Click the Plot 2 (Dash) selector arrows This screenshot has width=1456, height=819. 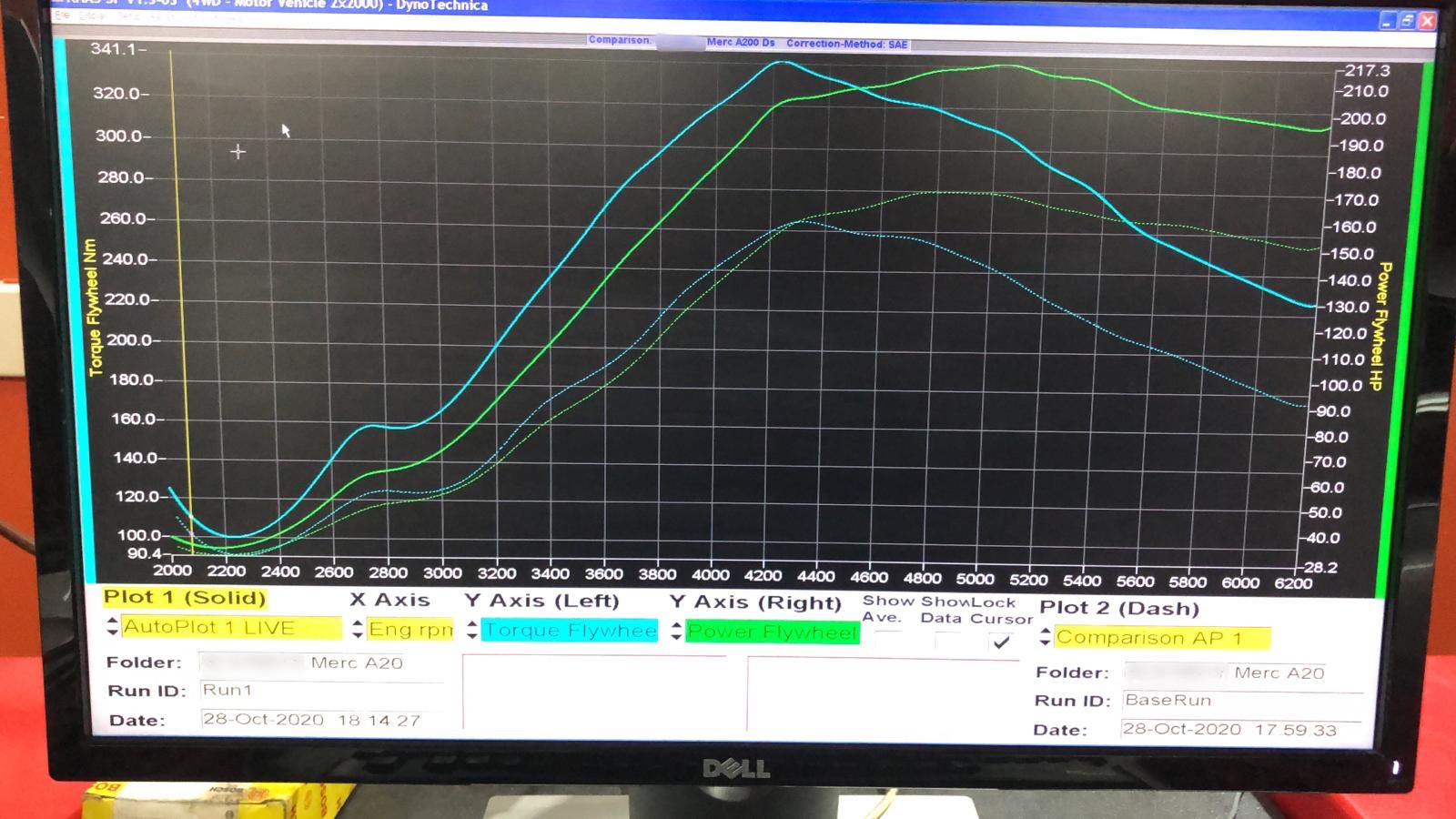[x=1045, y=636]
